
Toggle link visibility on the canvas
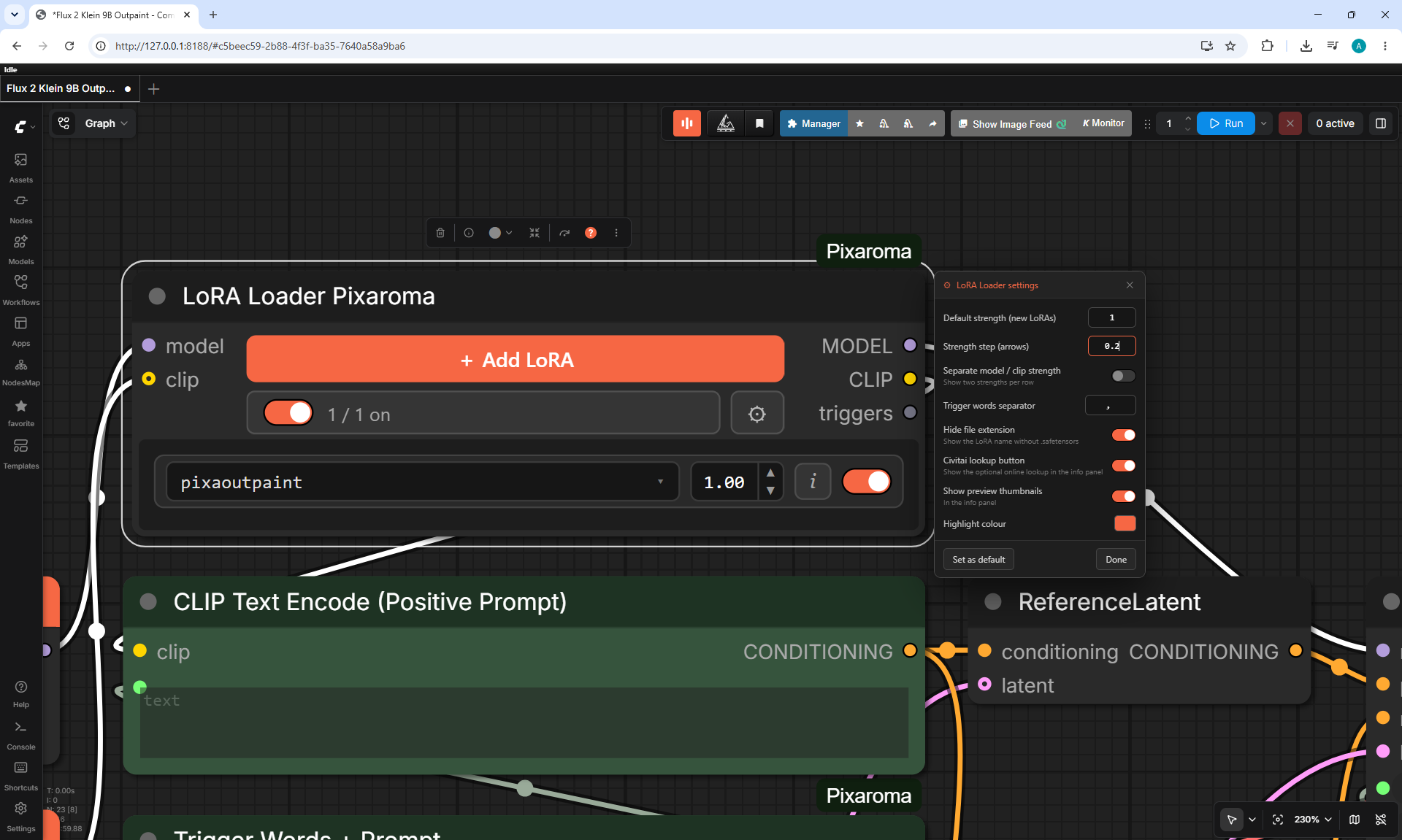pos(1381,820)
